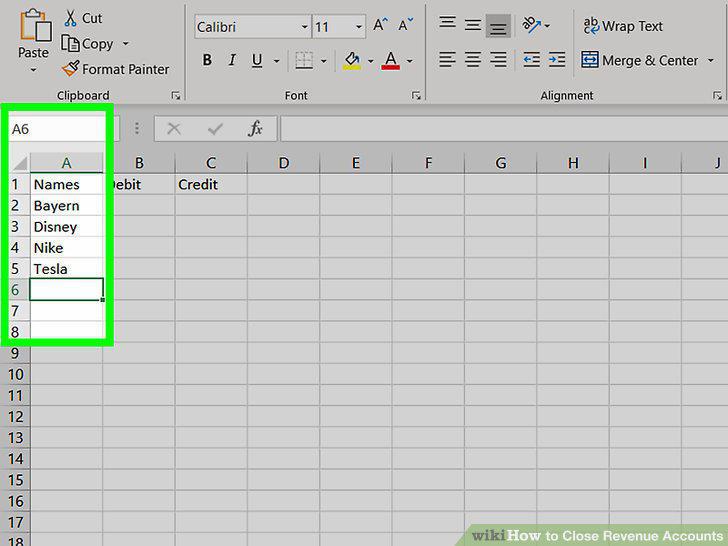Select cell containing Bayern
The width and height of the screenshot is (728, 546).
66,206
